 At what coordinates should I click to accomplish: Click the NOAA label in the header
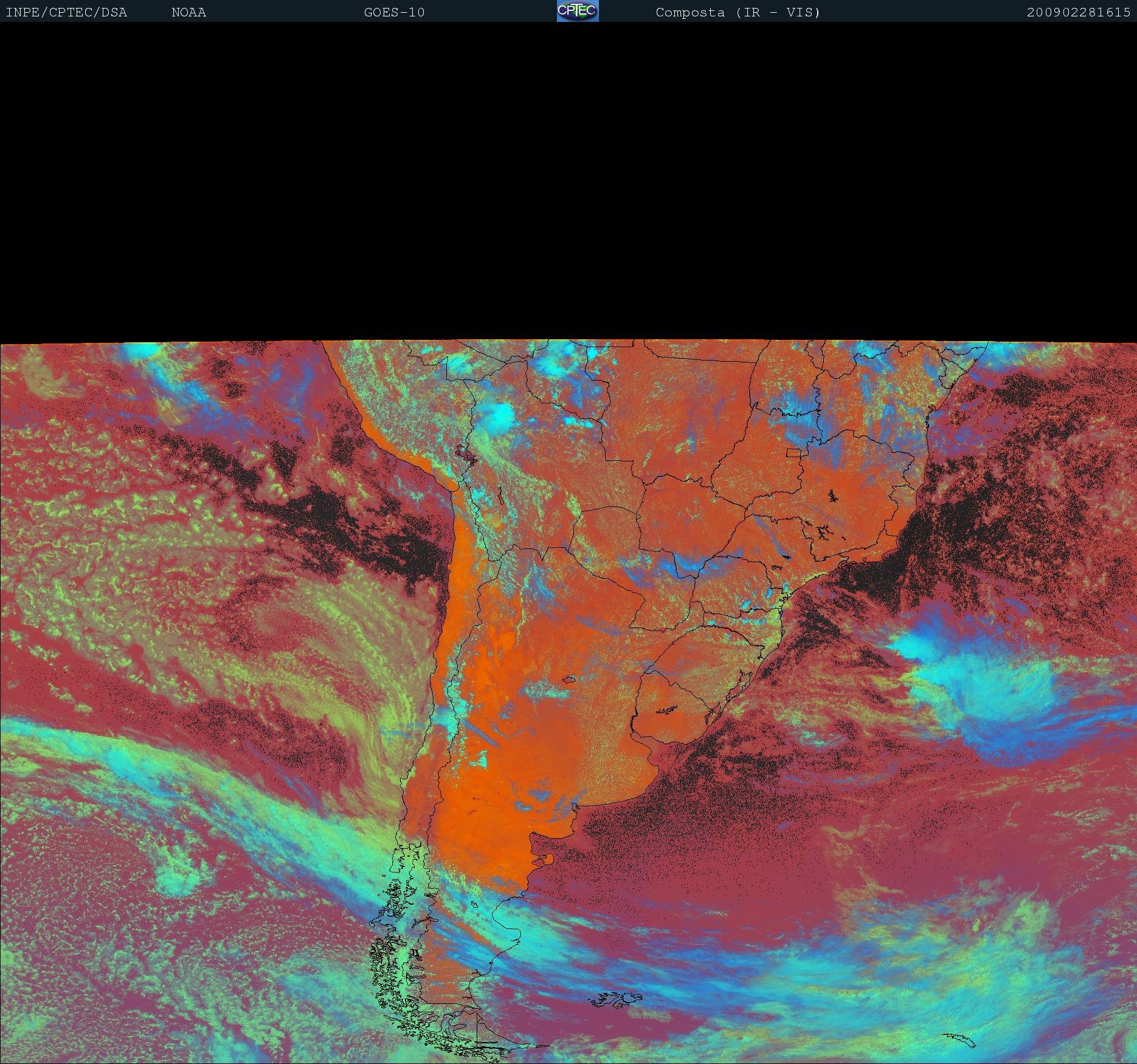[x=188, y=12]
